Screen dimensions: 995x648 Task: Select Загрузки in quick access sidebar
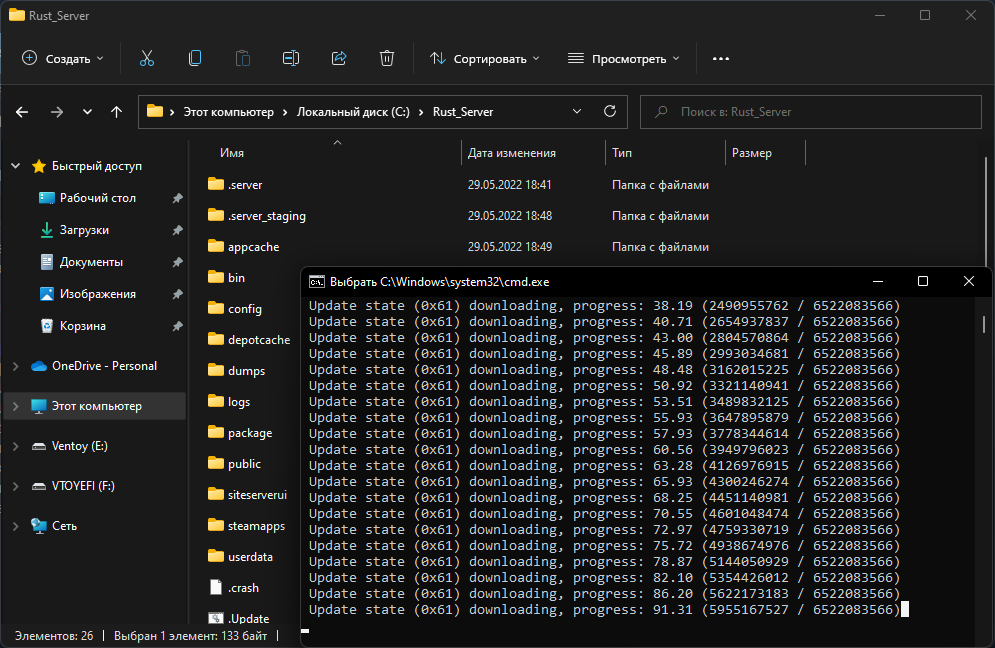(x=84, y=230)
